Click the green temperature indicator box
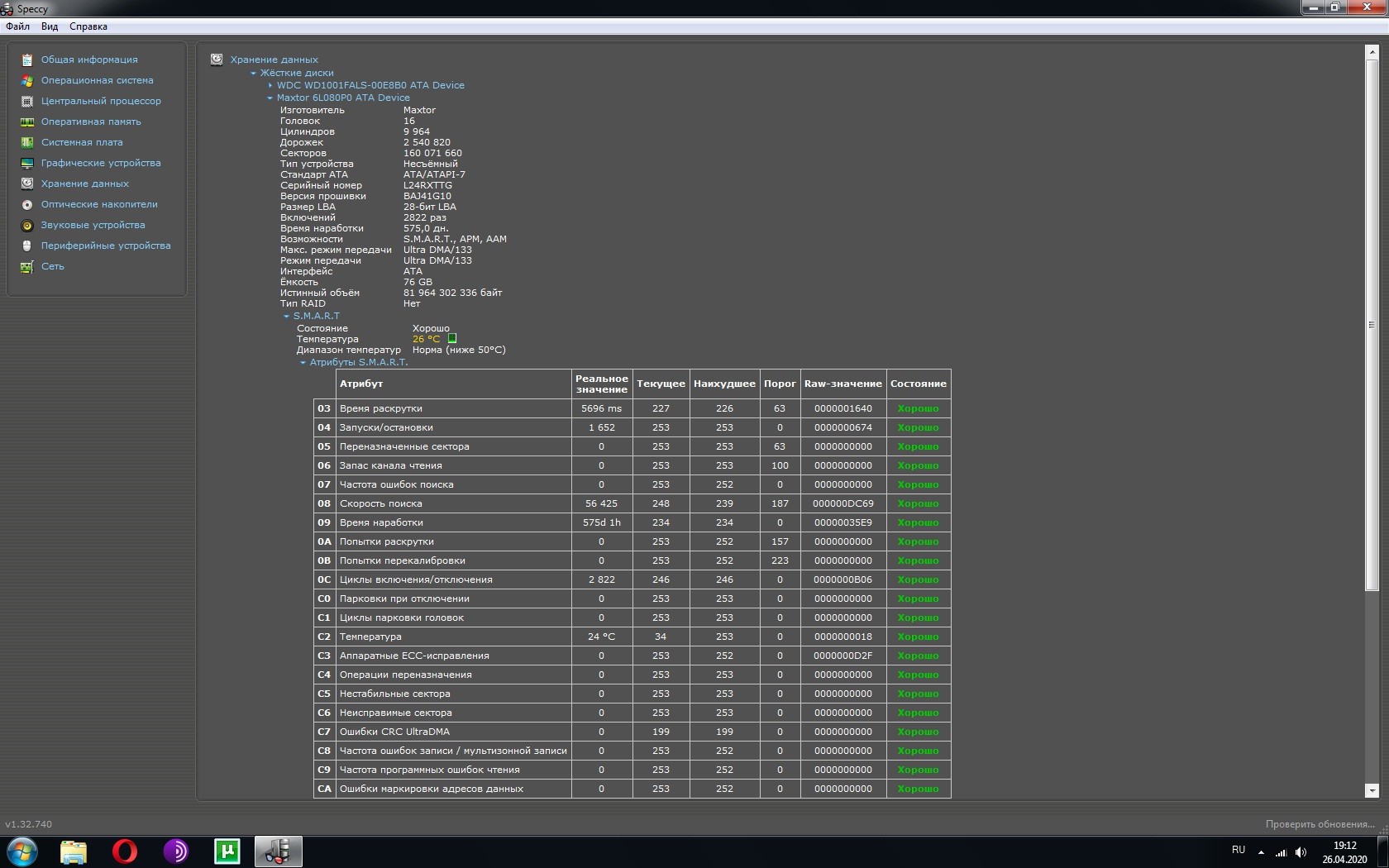 click(452, 338)
